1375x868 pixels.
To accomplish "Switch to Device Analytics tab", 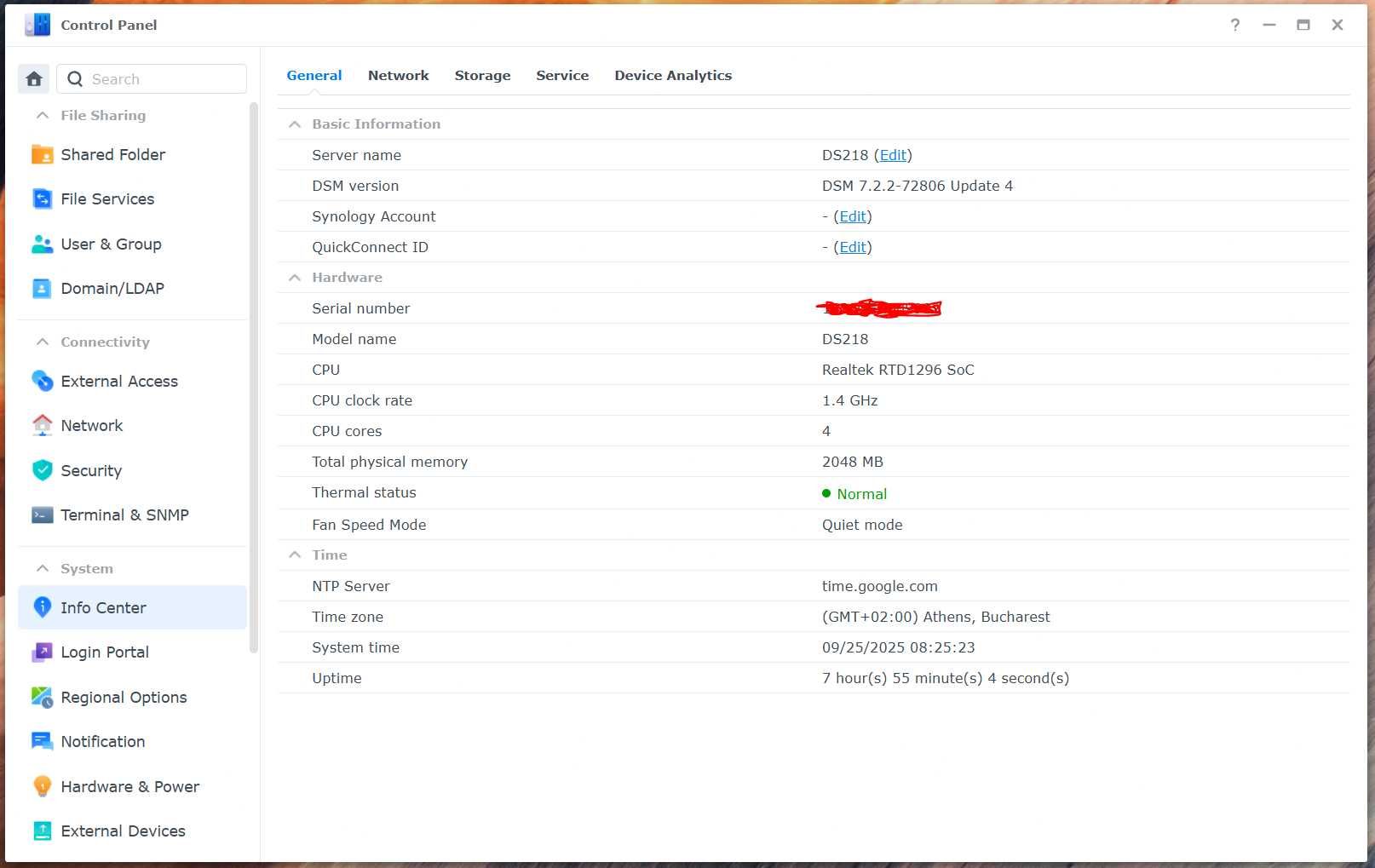I will [673, 75].
